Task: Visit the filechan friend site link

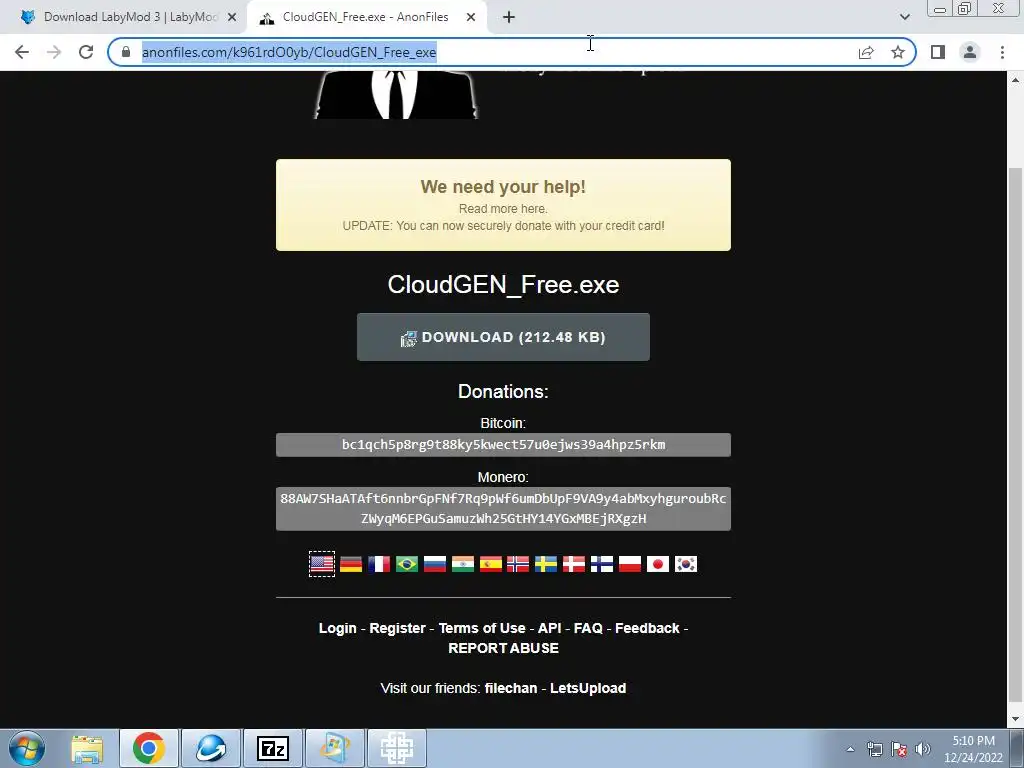Action: coord(511,688)
